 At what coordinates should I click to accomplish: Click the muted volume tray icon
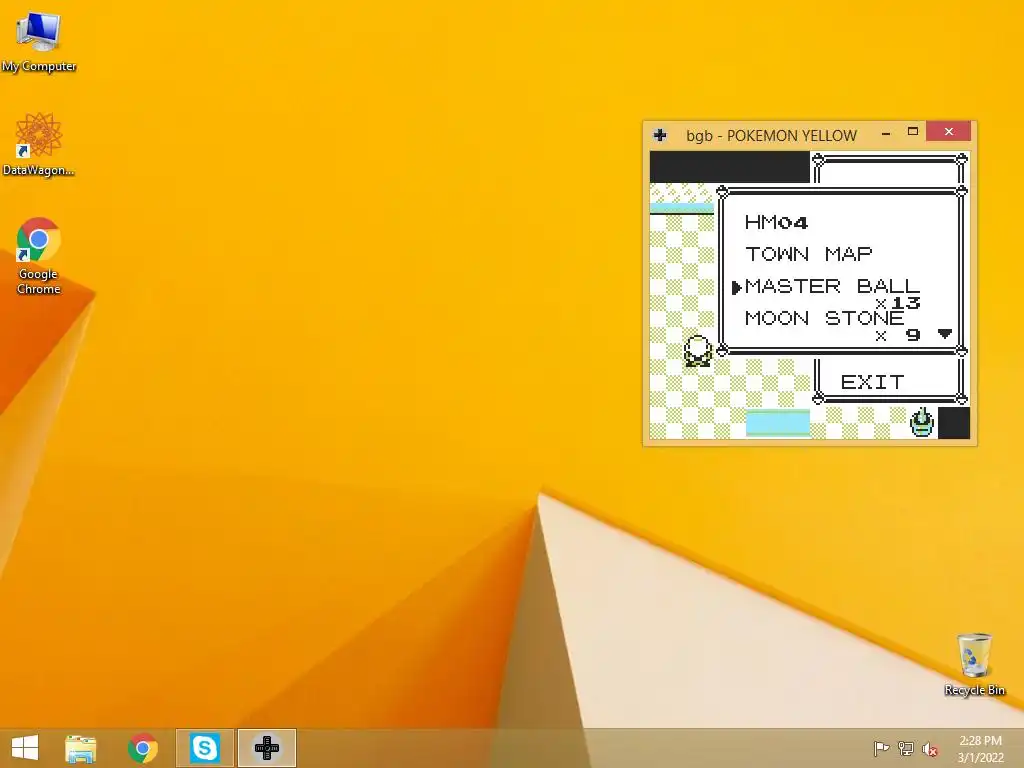pos(930,749)
